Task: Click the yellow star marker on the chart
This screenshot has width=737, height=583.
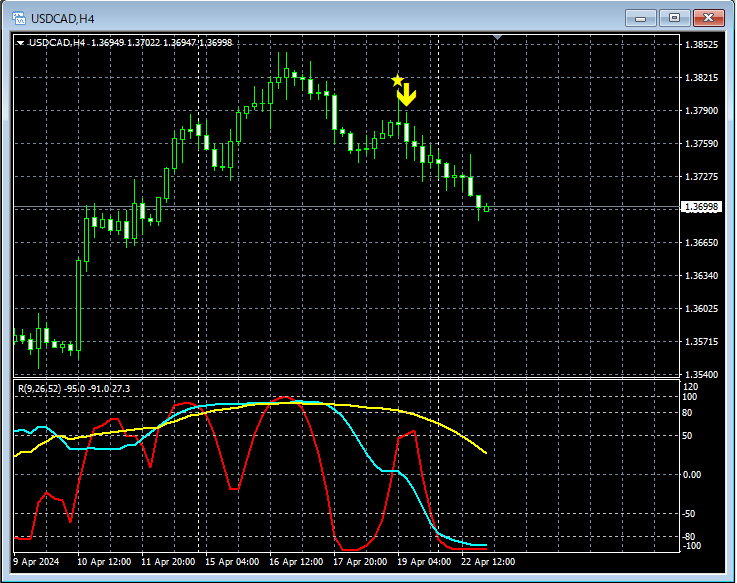Action: click(397, 80)
